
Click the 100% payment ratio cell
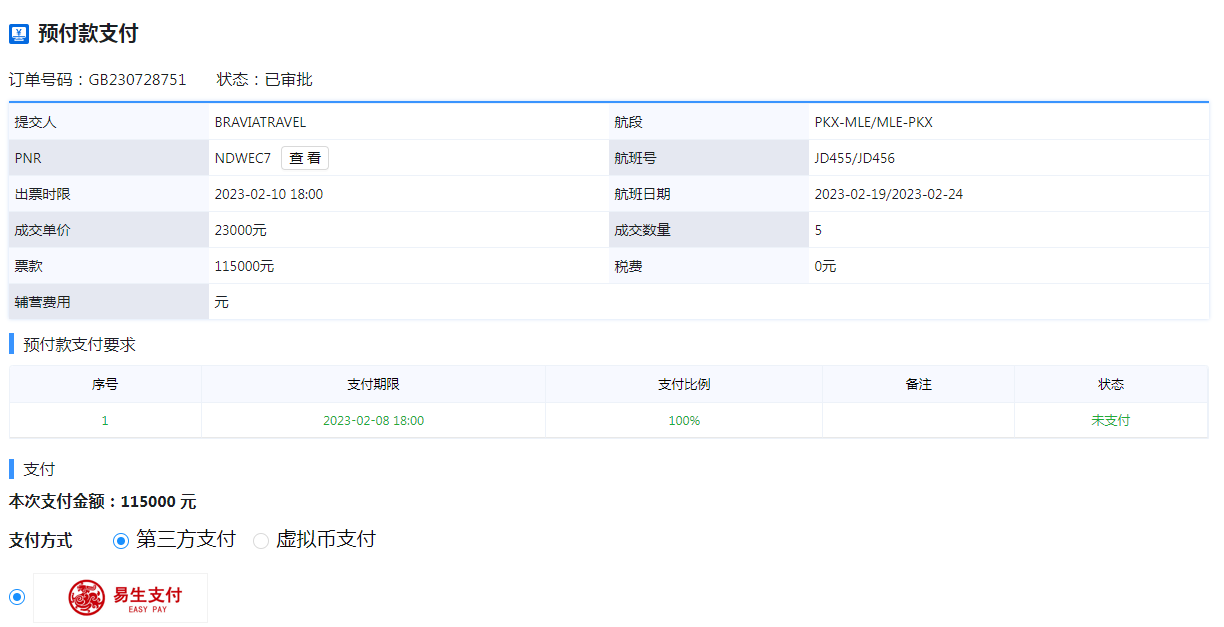684,421
